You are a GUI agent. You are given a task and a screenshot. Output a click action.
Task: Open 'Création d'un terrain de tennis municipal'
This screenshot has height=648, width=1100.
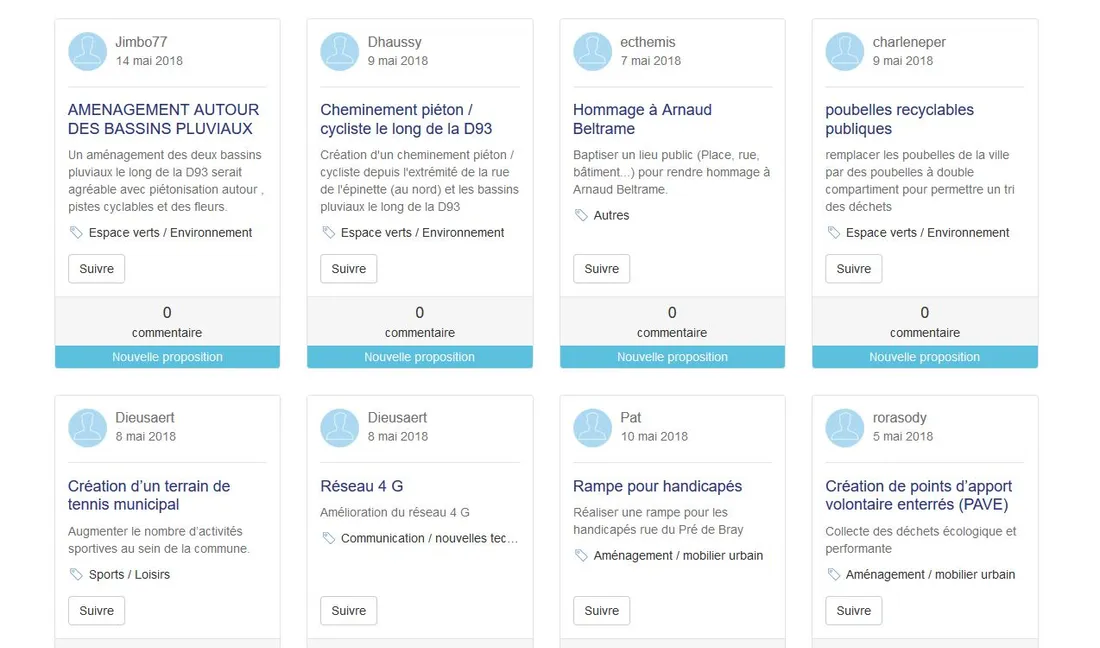coord(149,495)
